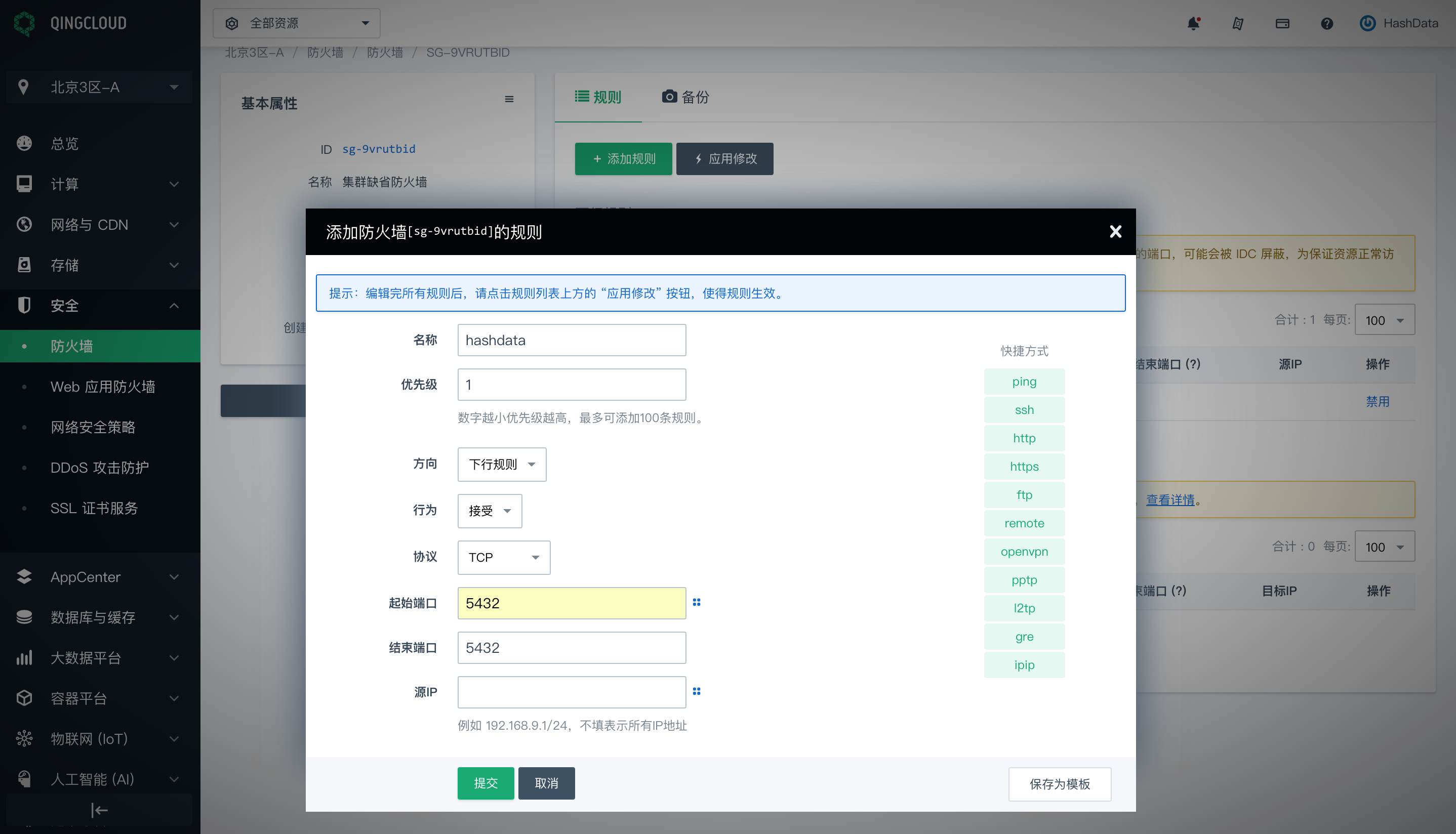The width and height of the screenshot is (1456, 834).
Task: Collapse the sidebar with the arrow icon
Action: point(99,810)
